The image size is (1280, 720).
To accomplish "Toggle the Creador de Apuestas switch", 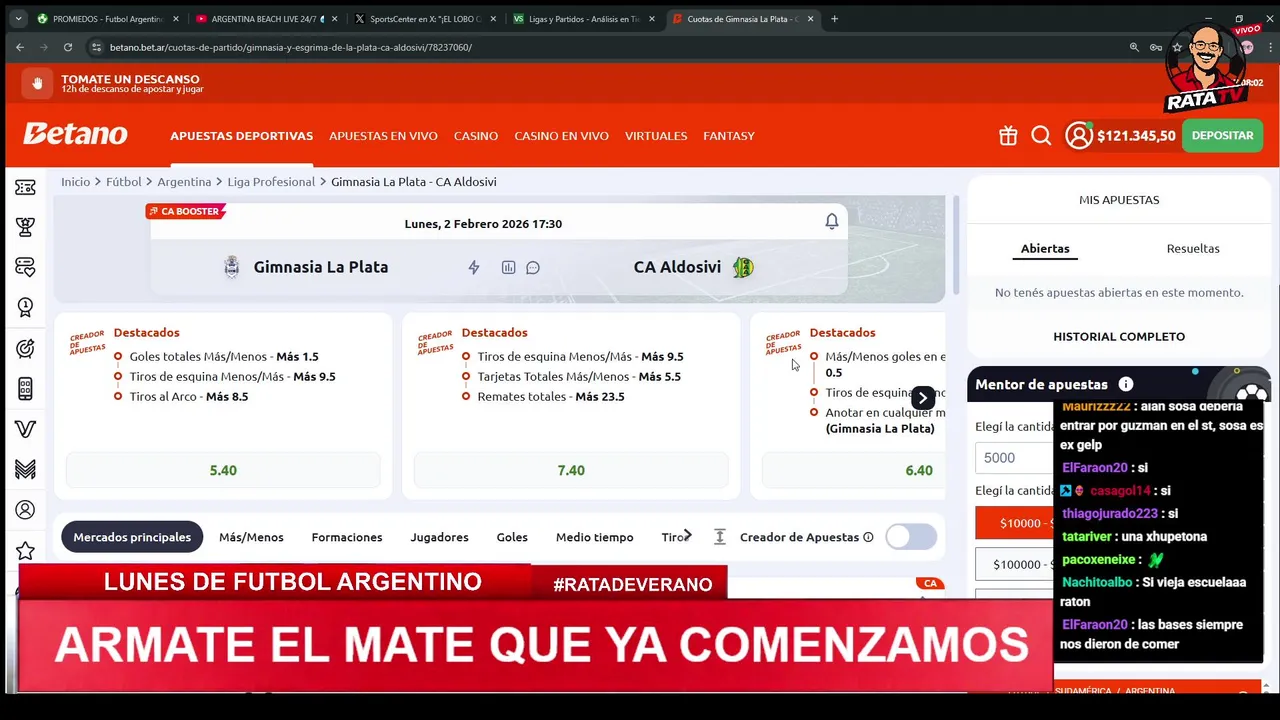I will (911, 537).
